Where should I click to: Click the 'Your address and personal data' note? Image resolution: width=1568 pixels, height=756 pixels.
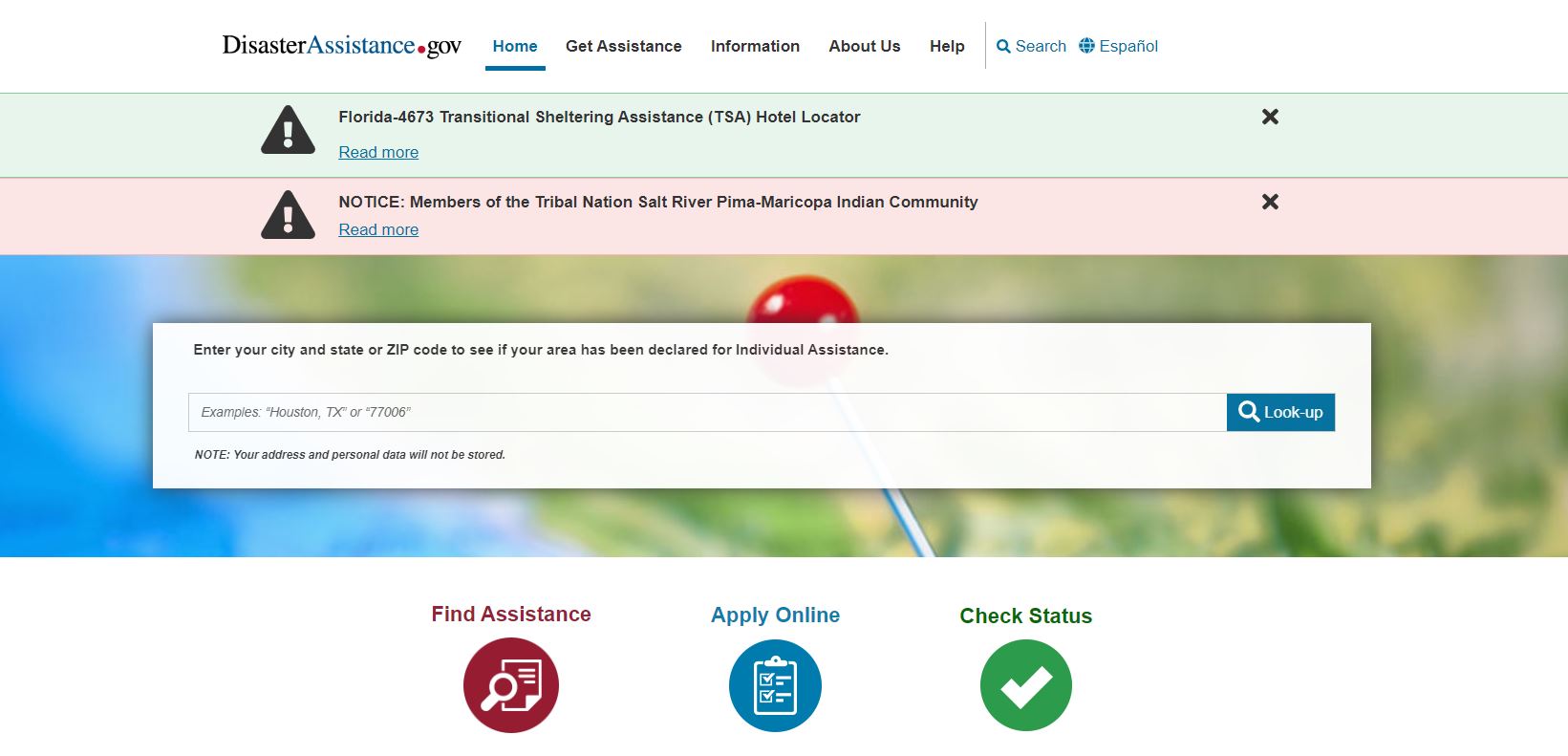coord(350,455)
